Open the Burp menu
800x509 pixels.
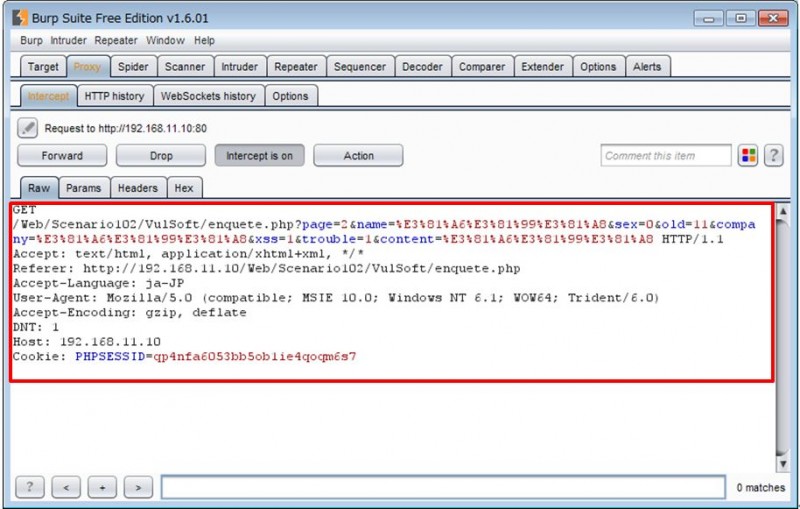31,40
